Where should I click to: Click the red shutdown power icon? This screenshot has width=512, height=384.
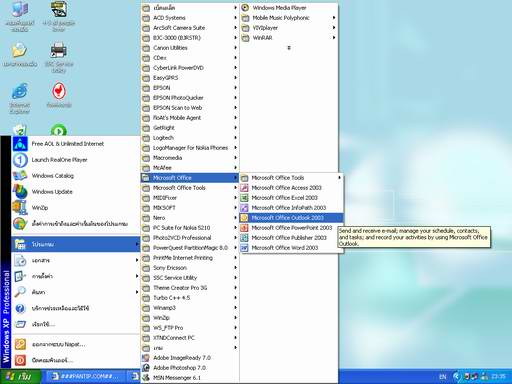(20, 360)
